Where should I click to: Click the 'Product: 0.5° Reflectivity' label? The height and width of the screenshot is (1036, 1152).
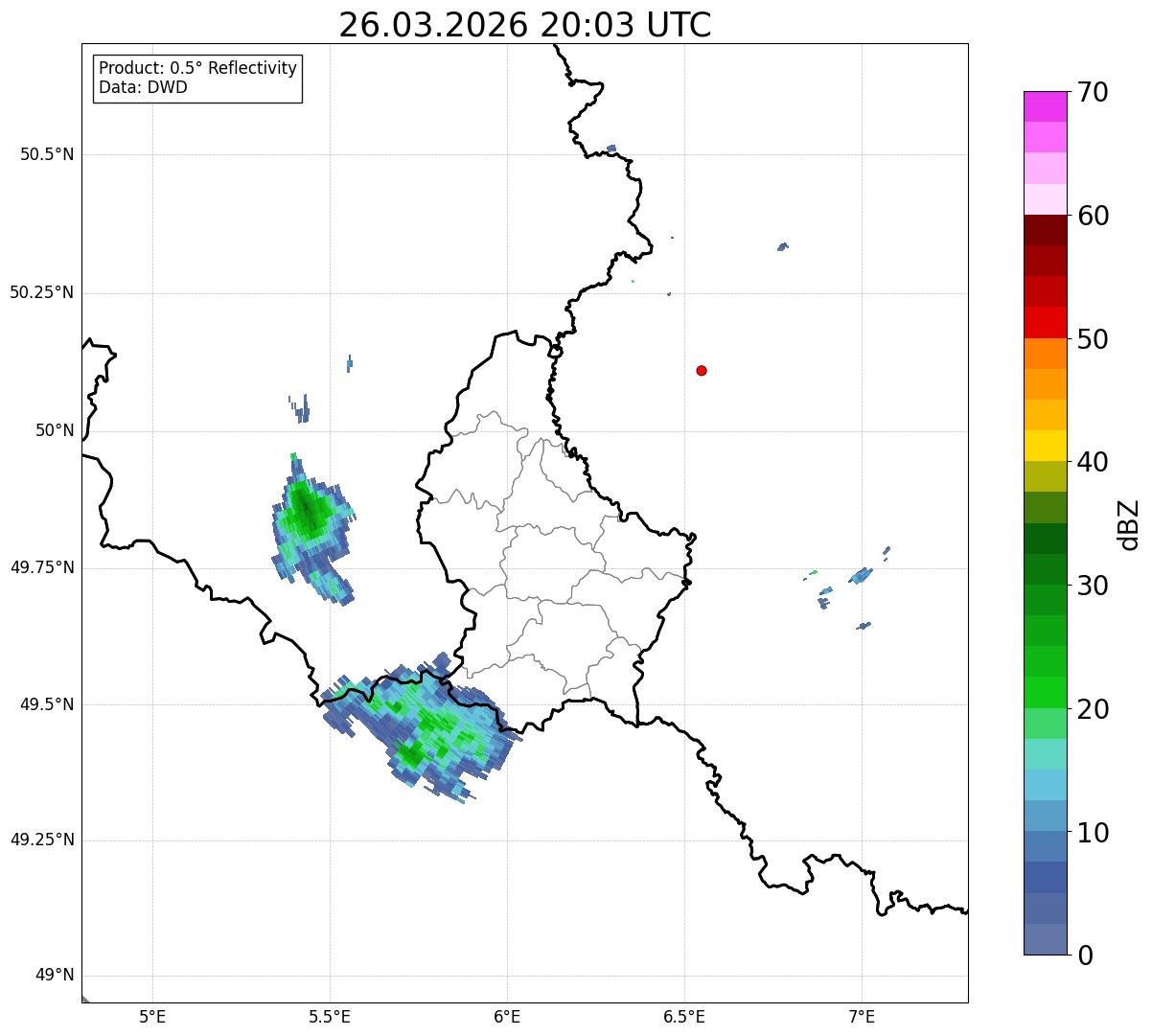tap(197, 69)
